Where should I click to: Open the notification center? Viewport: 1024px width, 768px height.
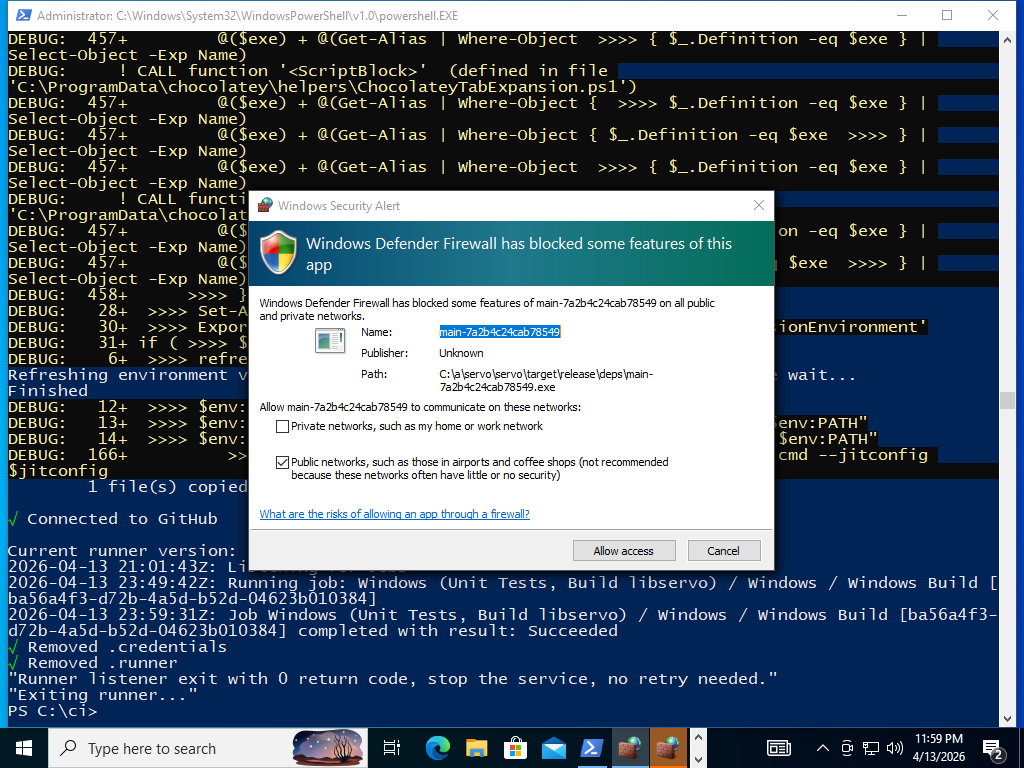coord(994,748)
